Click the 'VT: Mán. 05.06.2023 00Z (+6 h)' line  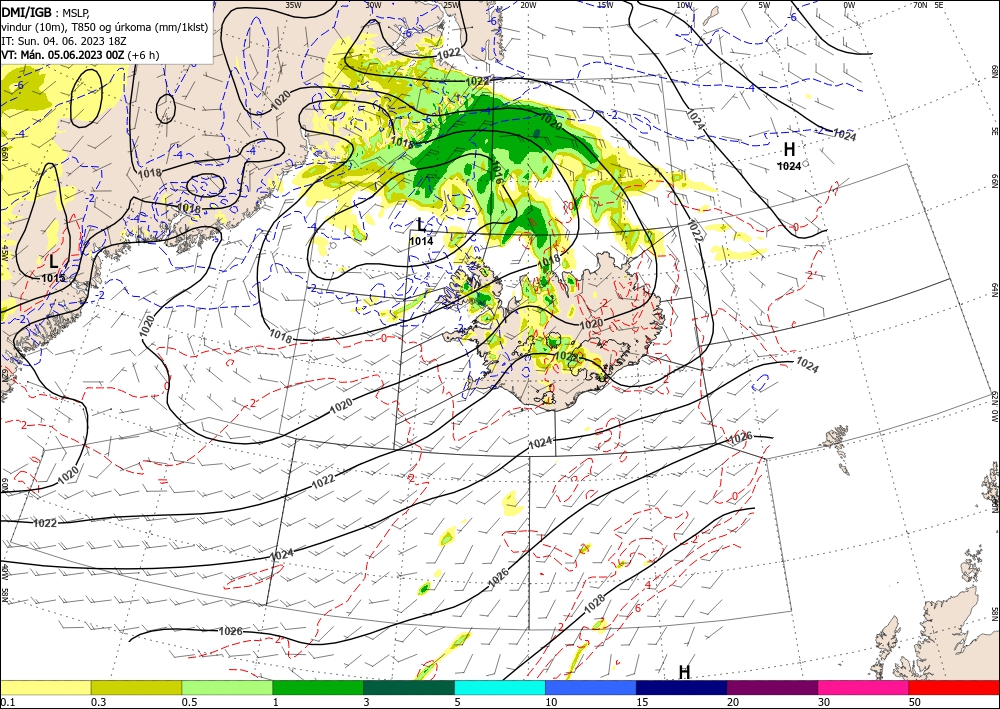click(x=80, y=55)
